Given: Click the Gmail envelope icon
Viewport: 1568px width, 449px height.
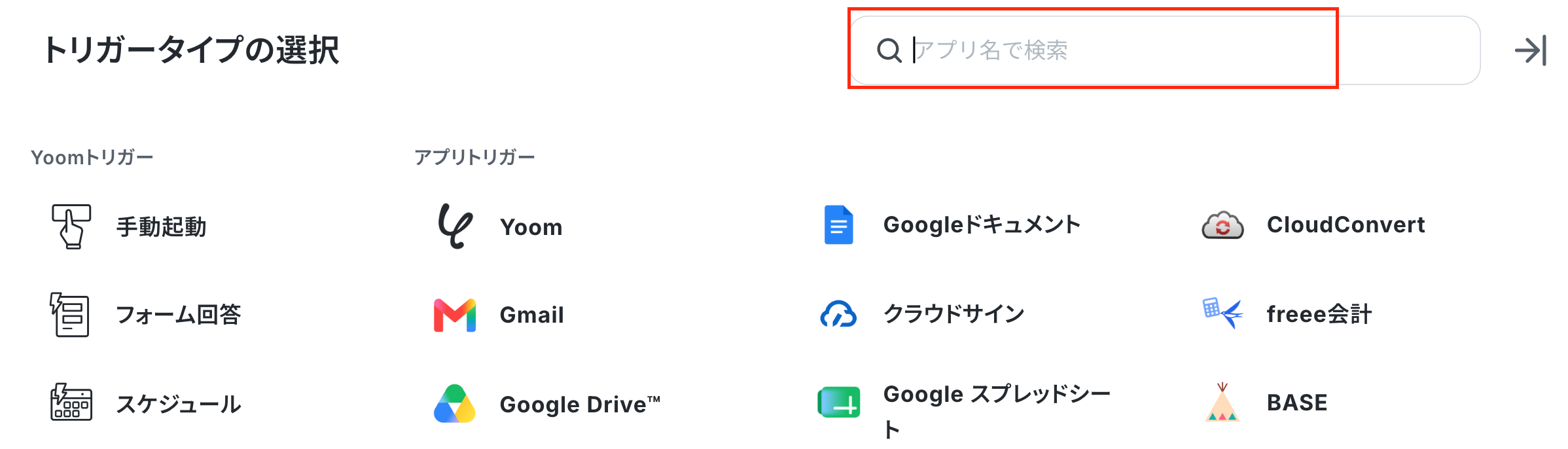Looking at the screenshot, I should (x=455, y=315).
